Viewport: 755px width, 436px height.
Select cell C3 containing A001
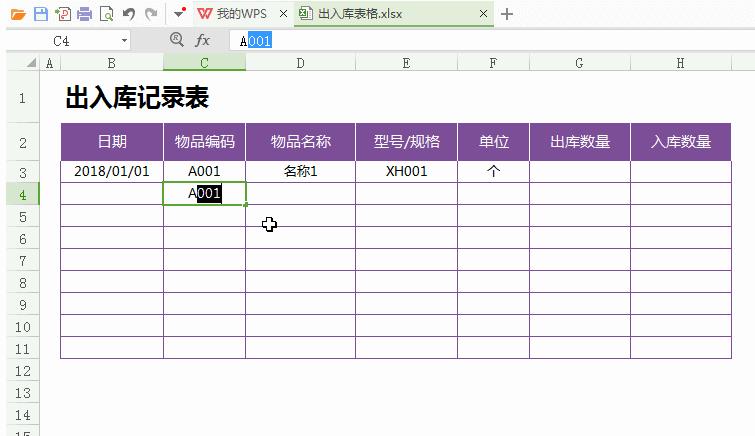pos(204,172)
